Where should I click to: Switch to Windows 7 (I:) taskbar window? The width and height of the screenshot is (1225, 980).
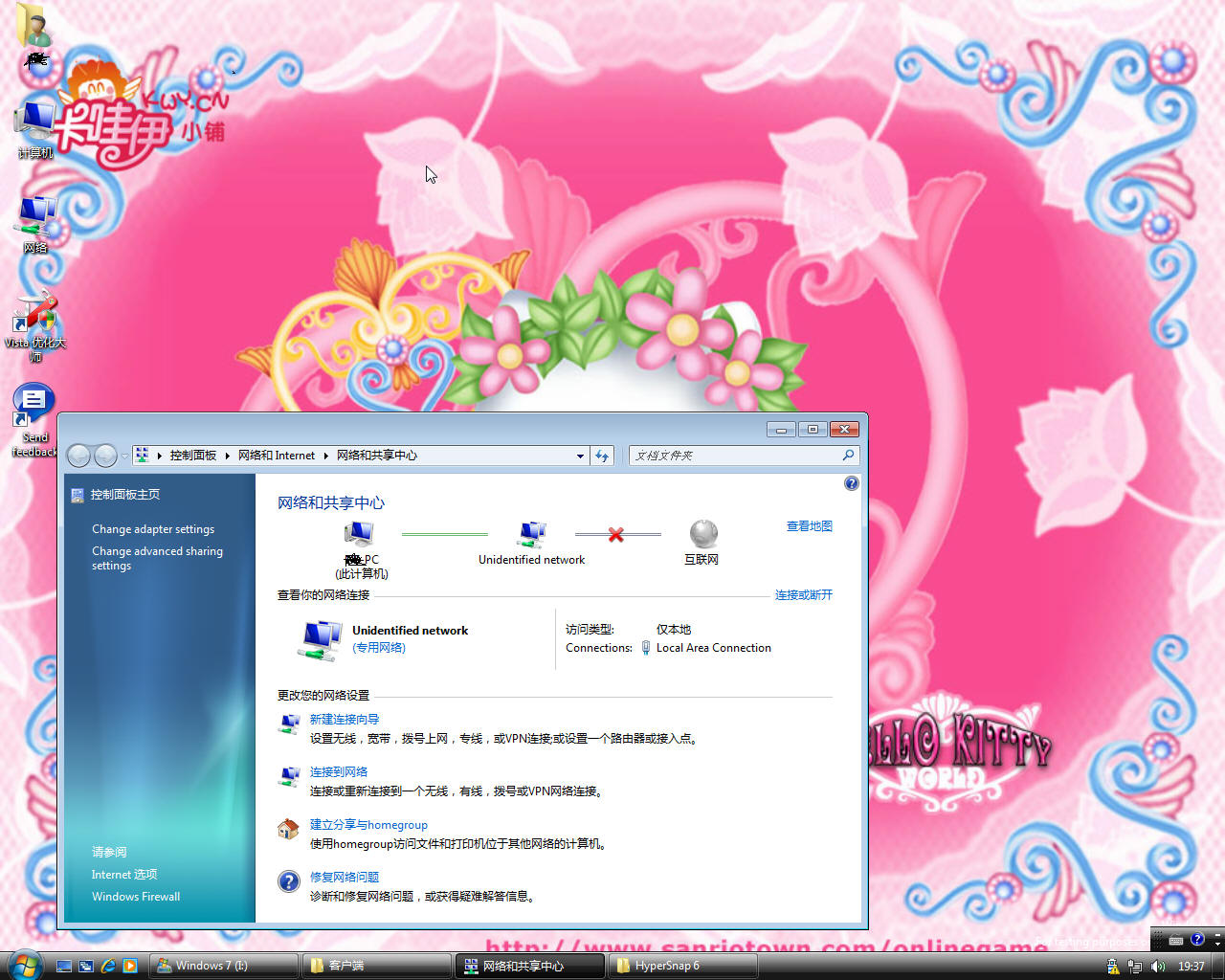(x=223, y=966)
